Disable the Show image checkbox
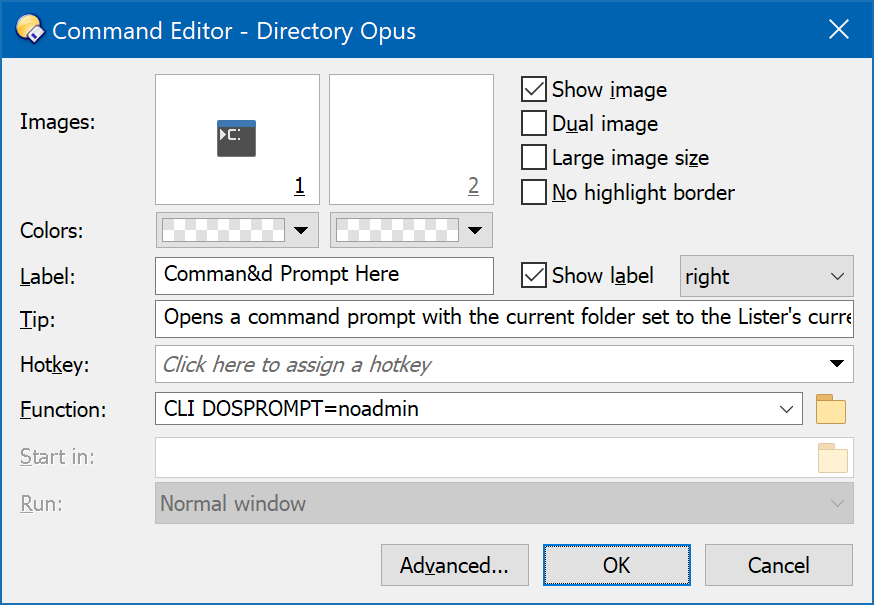This screenshot has height=605, width=874. (533, 89)
